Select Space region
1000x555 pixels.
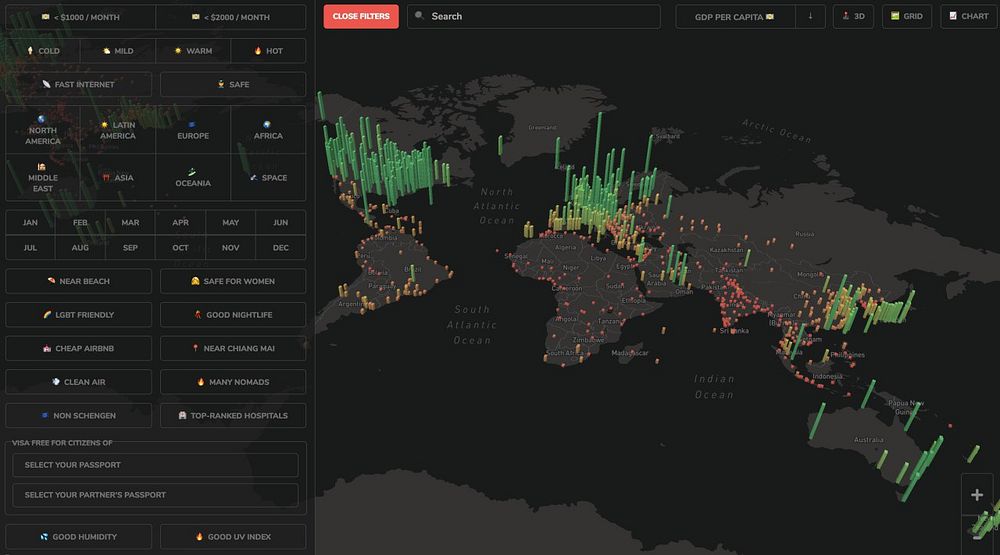(x=268, y=177)
